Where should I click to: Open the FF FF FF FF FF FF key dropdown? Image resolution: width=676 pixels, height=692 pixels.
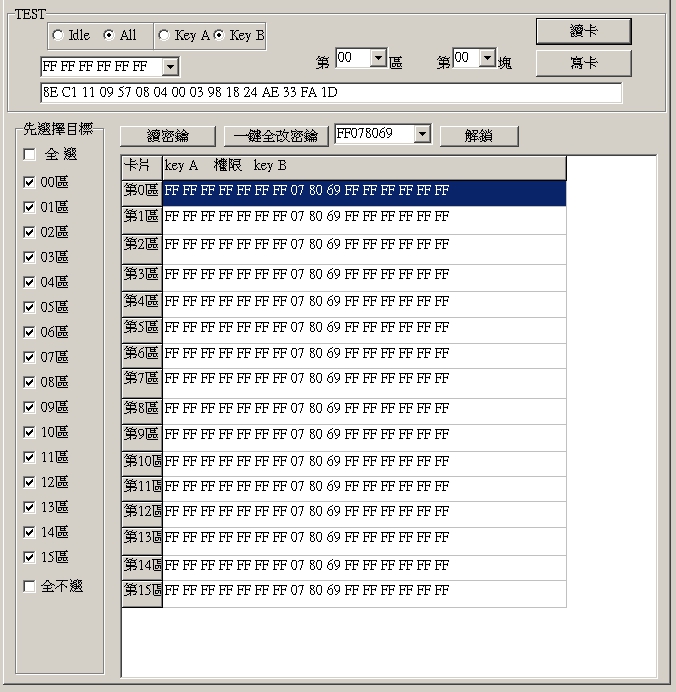(169, 67)
